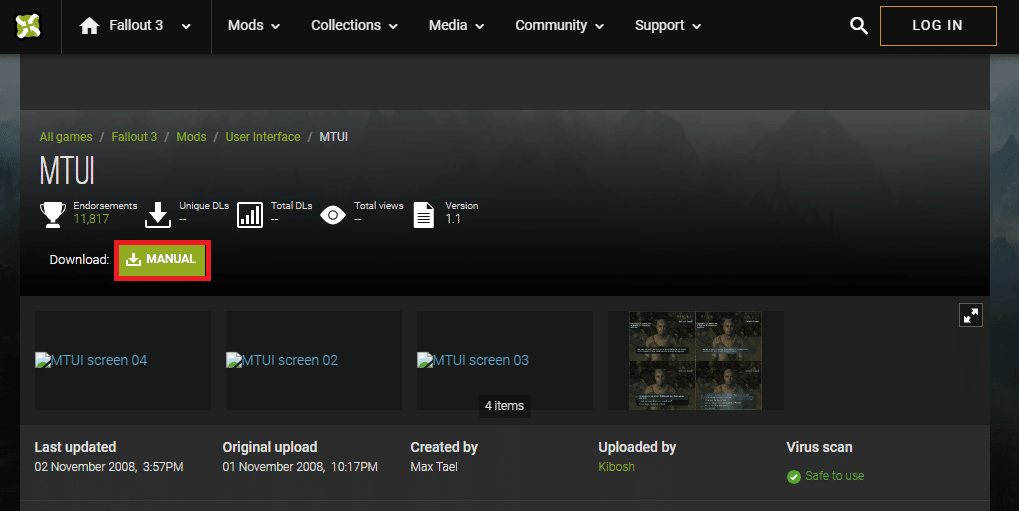
Task: Click the MTUI breadcrumb text
Action: (333, 137)
